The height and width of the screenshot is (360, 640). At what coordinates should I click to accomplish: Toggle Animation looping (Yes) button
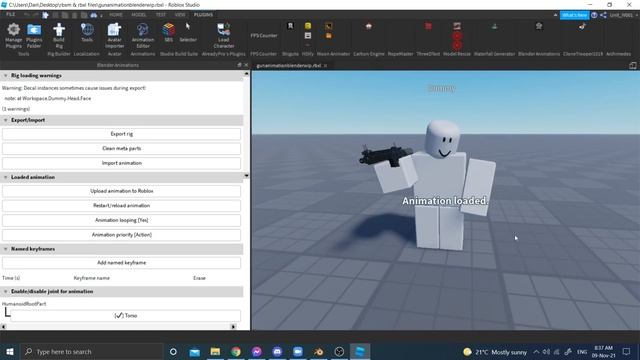pos(122,220)
